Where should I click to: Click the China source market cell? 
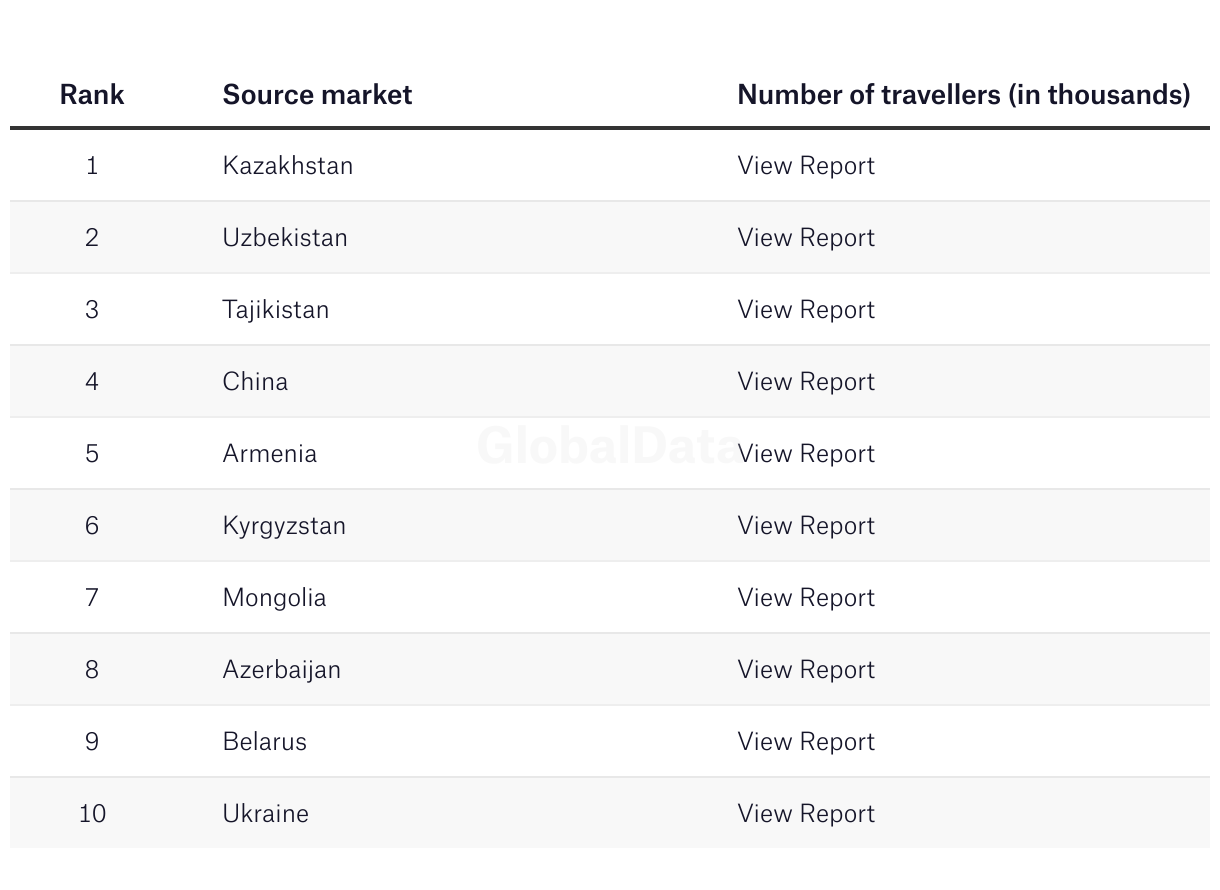pyautogui.click(x=255, y=381)
